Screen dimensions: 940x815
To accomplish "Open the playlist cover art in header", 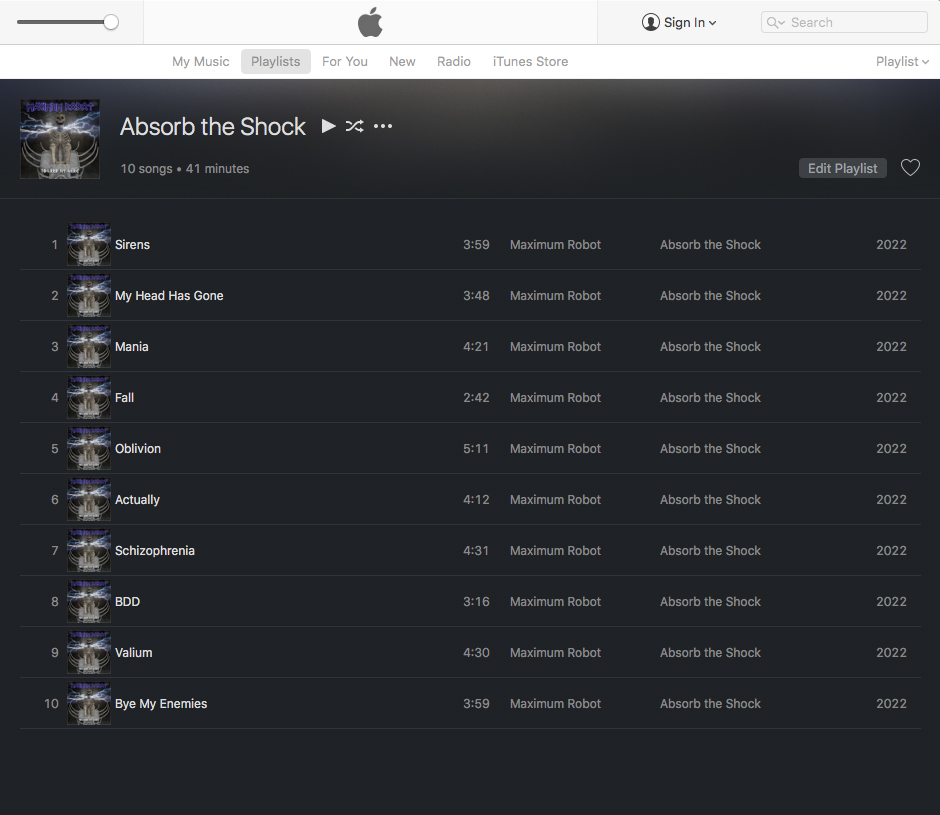I will coord(60,139).
